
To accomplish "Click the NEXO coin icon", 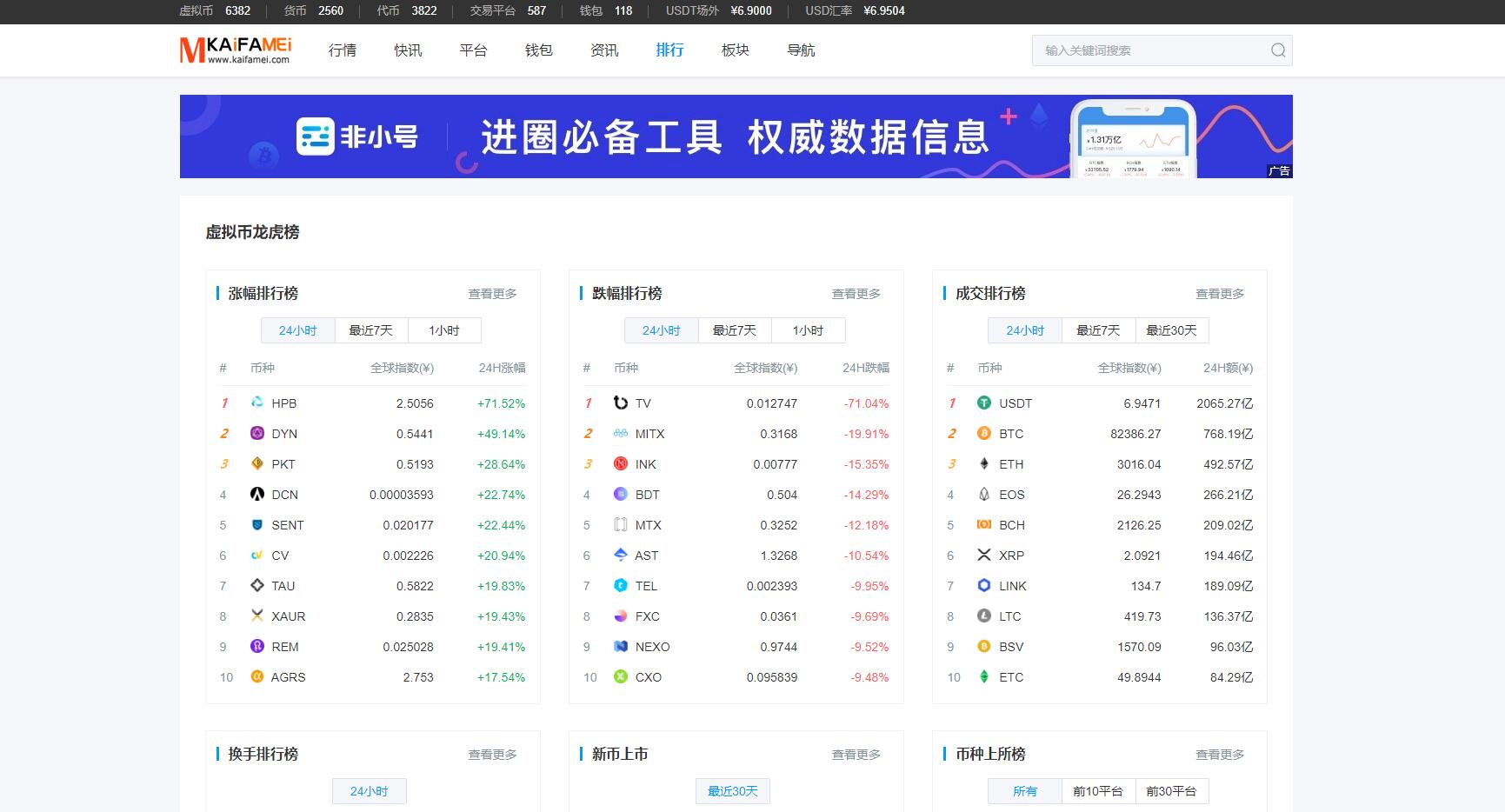I will click(620, 646).
